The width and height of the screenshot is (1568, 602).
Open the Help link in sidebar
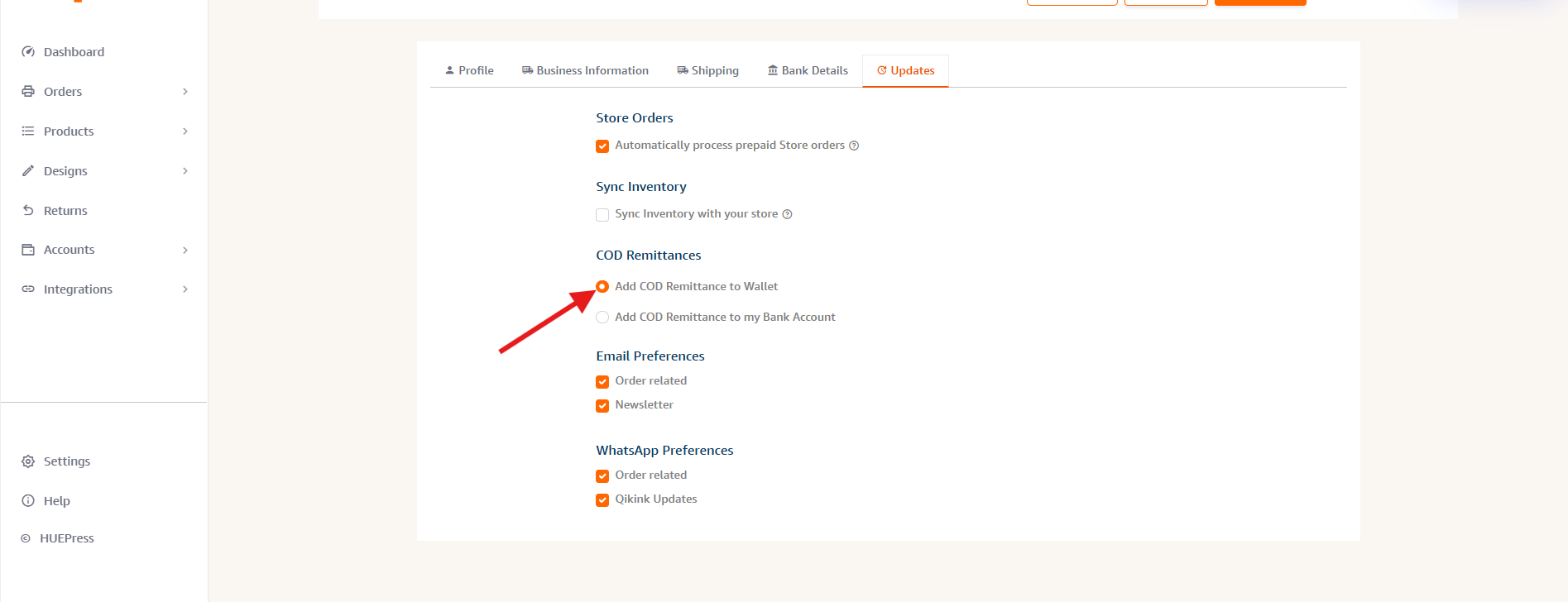click(56, 501)
